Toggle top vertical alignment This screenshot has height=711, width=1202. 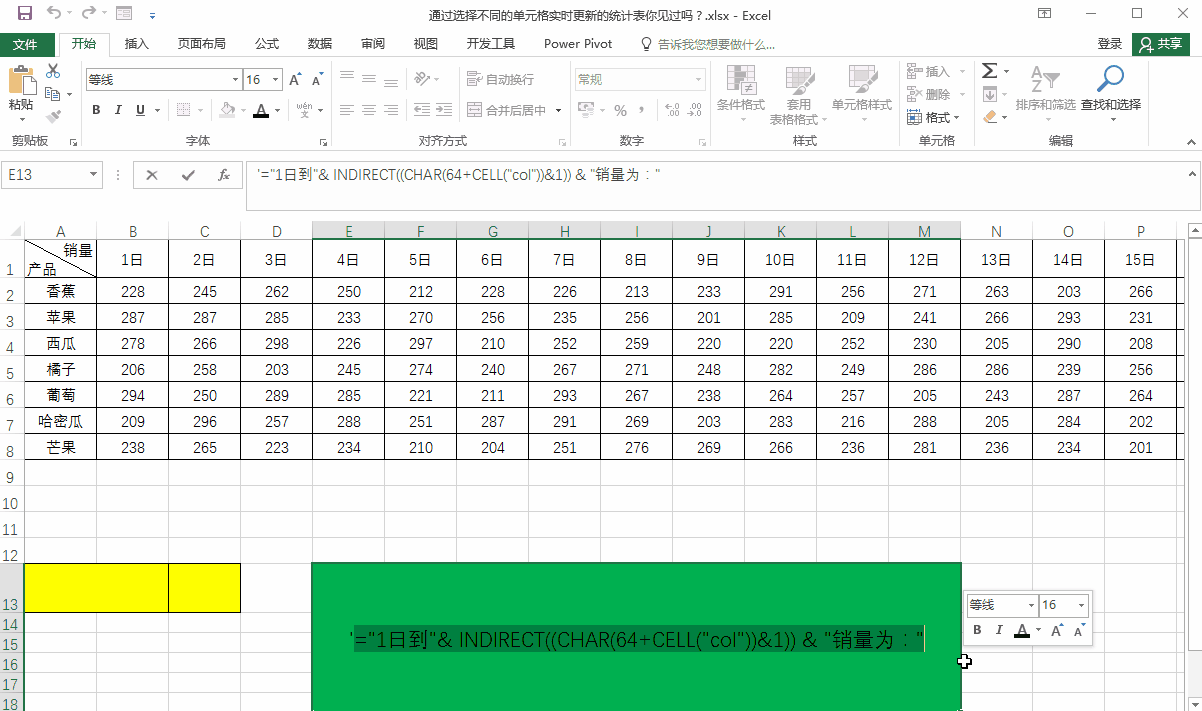tap(347, 78)
